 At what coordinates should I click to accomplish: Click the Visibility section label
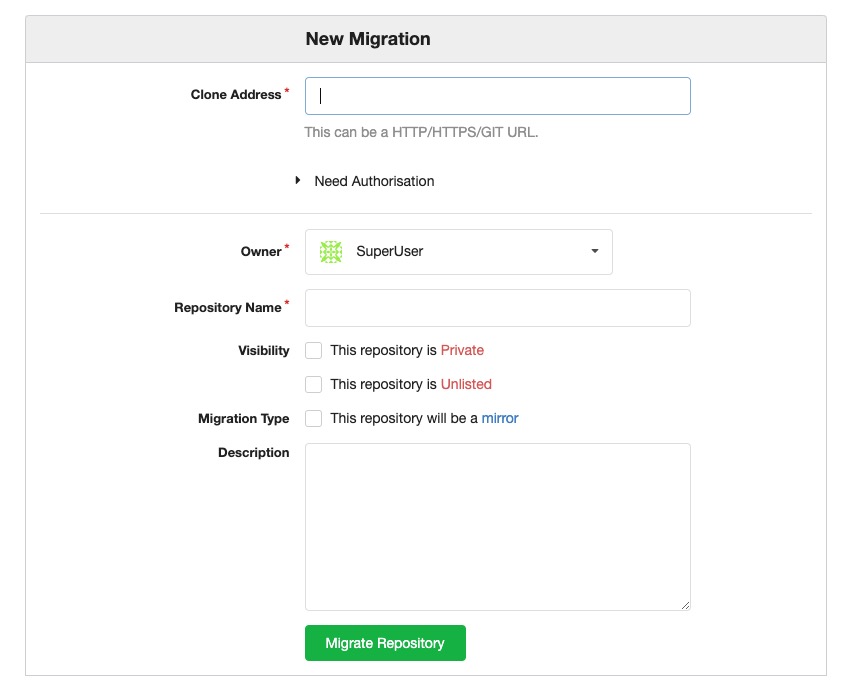(x=263, y=351)
